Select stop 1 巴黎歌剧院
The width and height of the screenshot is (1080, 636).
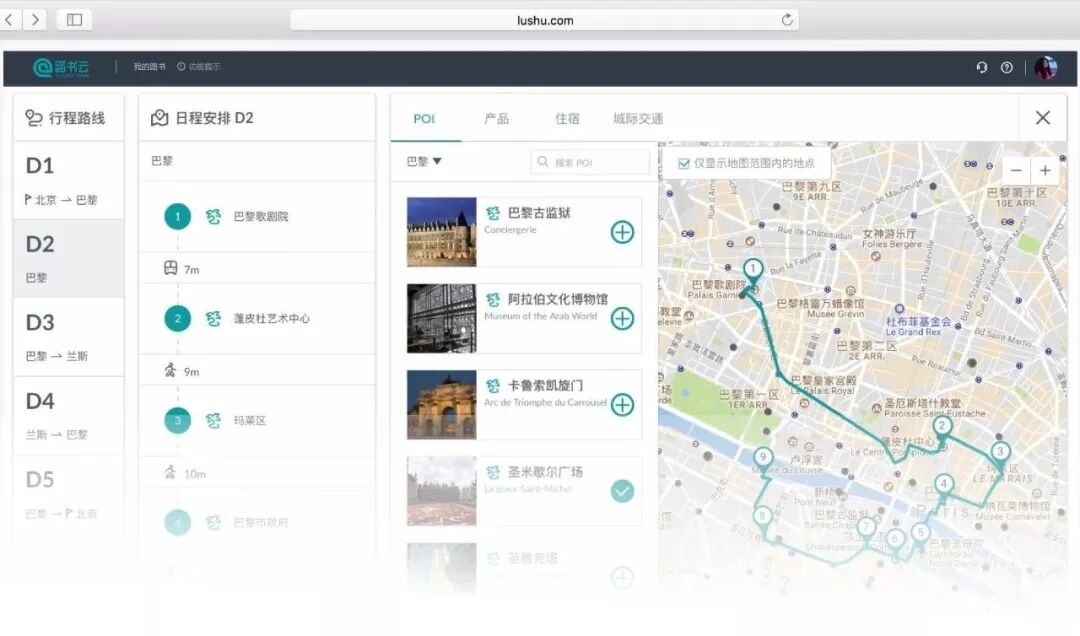click(257, 216)
